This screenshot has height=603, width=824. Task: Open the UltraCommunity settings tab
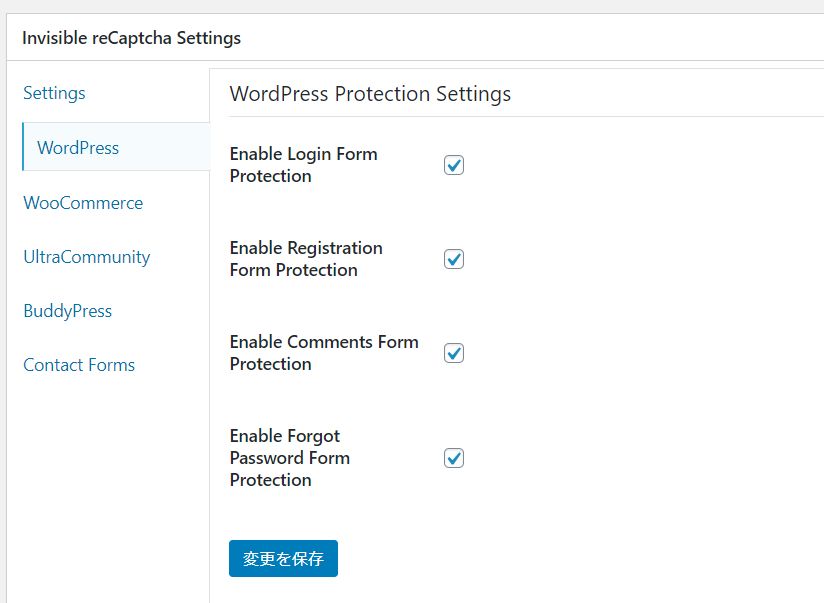(86, 257)
